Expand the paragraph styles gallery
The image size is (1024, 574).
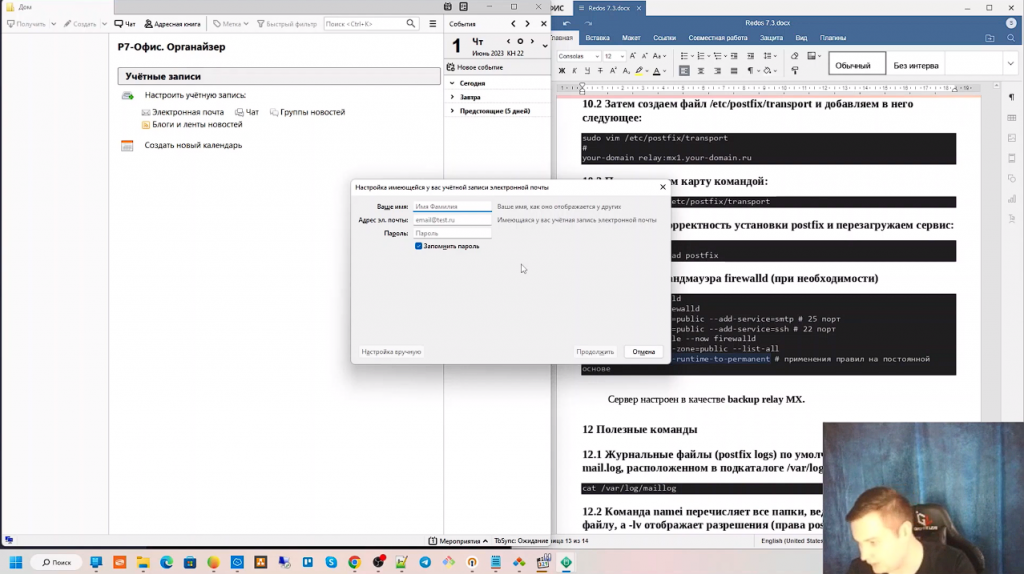coord(1010,64)
